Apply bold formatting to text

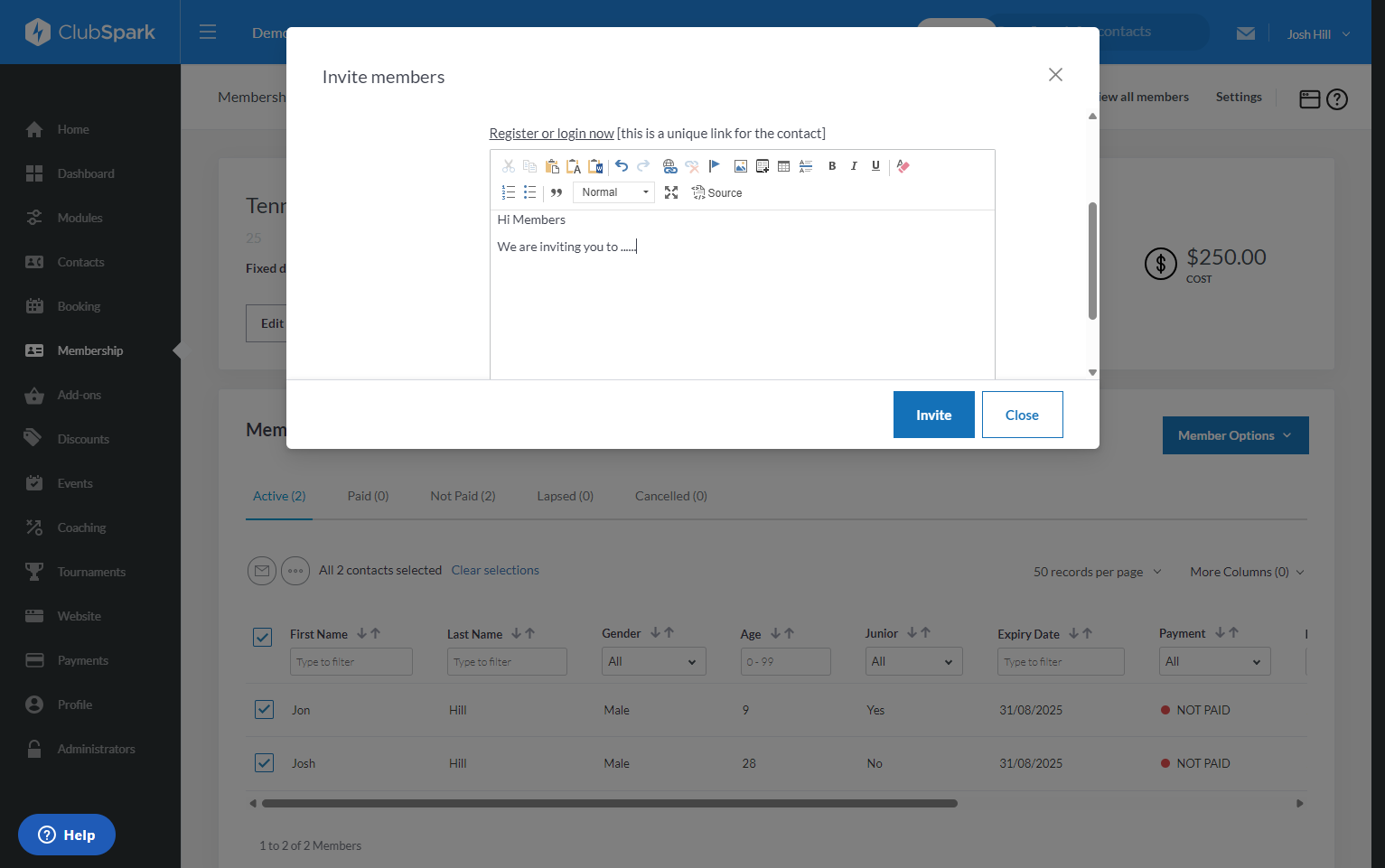832,166
